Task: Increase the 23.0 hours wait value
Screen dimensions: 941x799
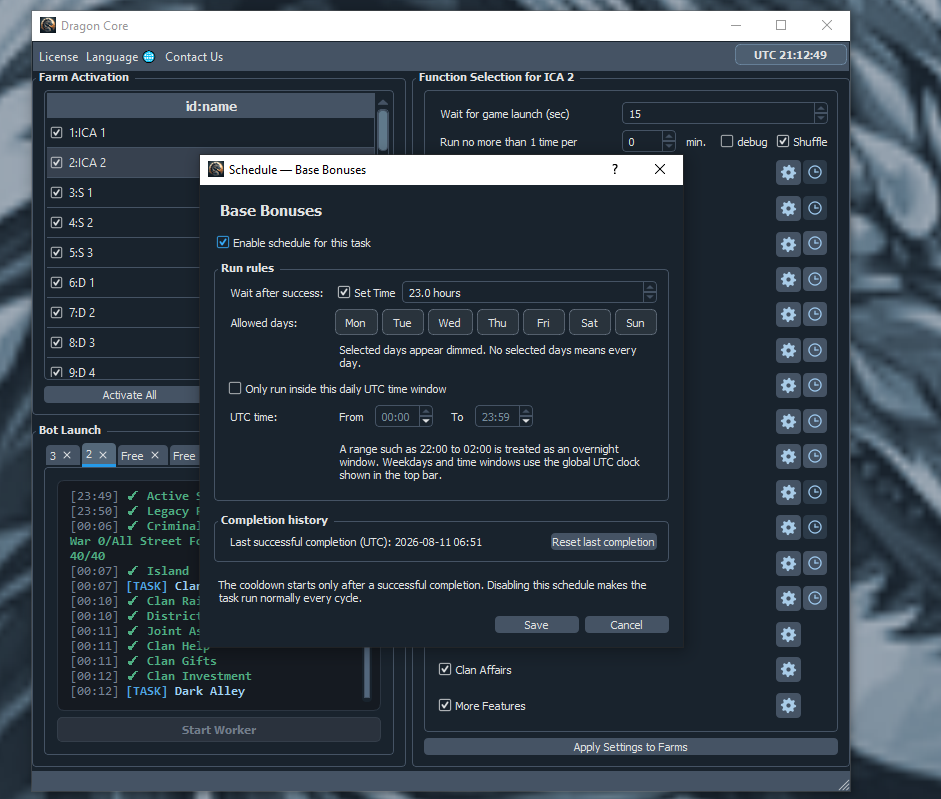Action: tap(649, 288)
